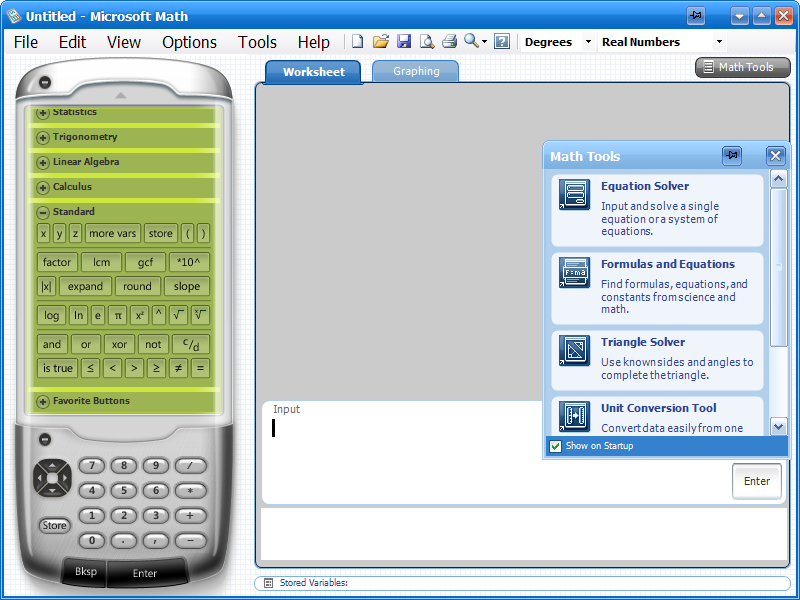
Task: Click the Help question mark icon
Action: click(x=502, y=41)
